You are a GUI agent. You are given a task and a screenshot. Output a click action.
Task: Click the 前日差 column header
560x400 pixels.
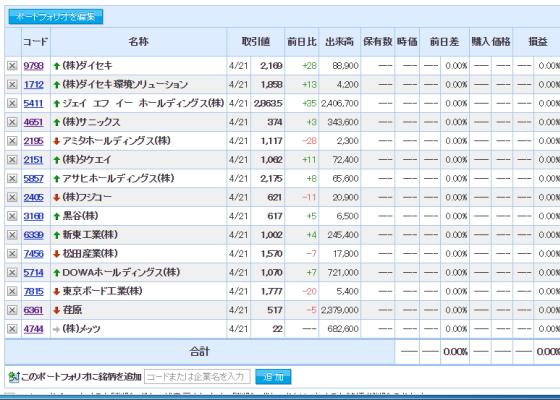445,42
